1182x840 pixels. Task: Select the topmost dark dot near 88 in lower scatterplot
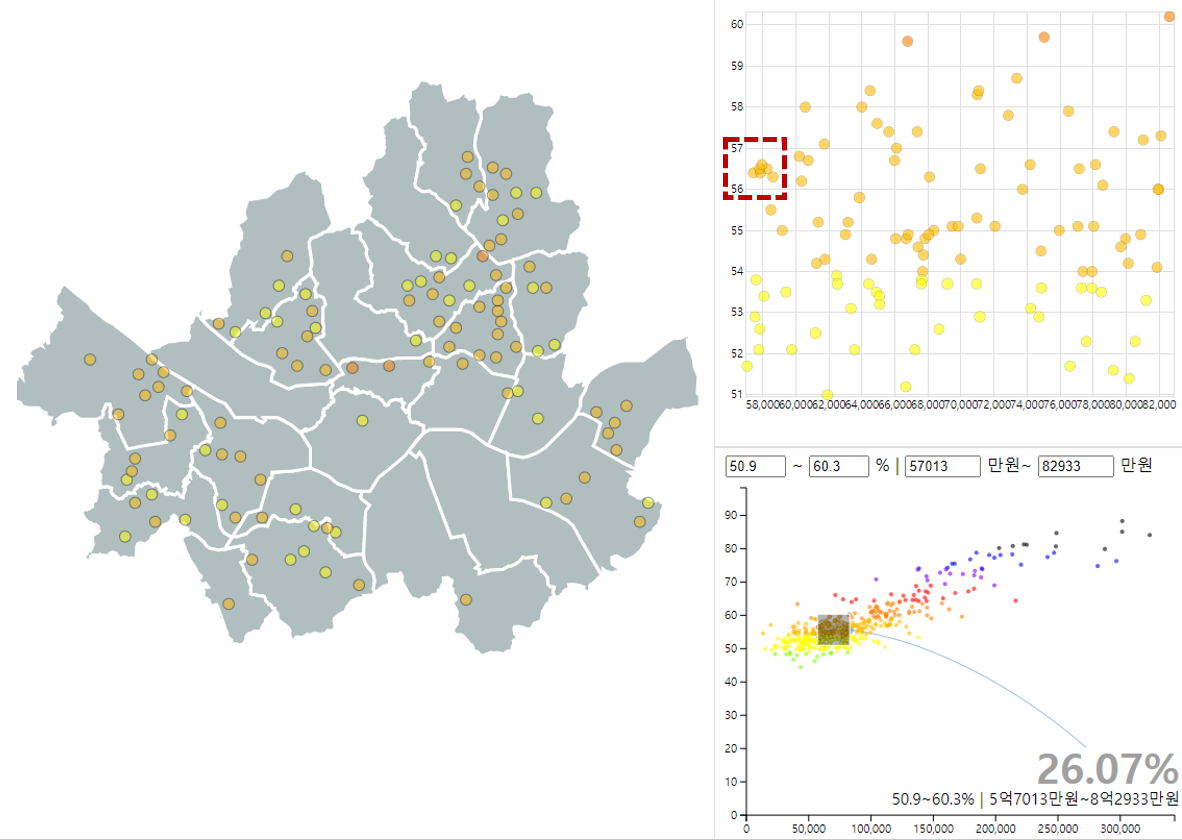coord(1122,521)
